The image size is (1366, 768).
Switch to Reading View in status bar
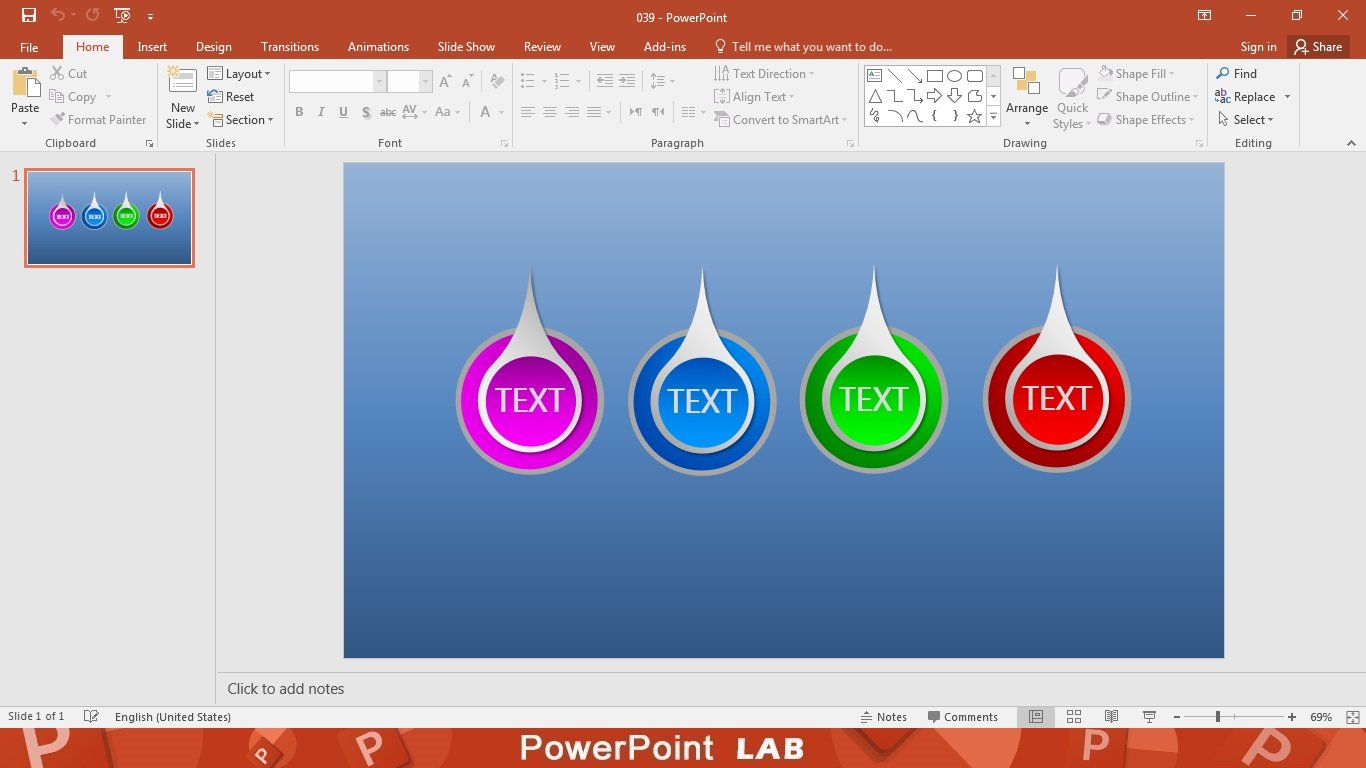pyautogui.click(x=1111, y=717)
